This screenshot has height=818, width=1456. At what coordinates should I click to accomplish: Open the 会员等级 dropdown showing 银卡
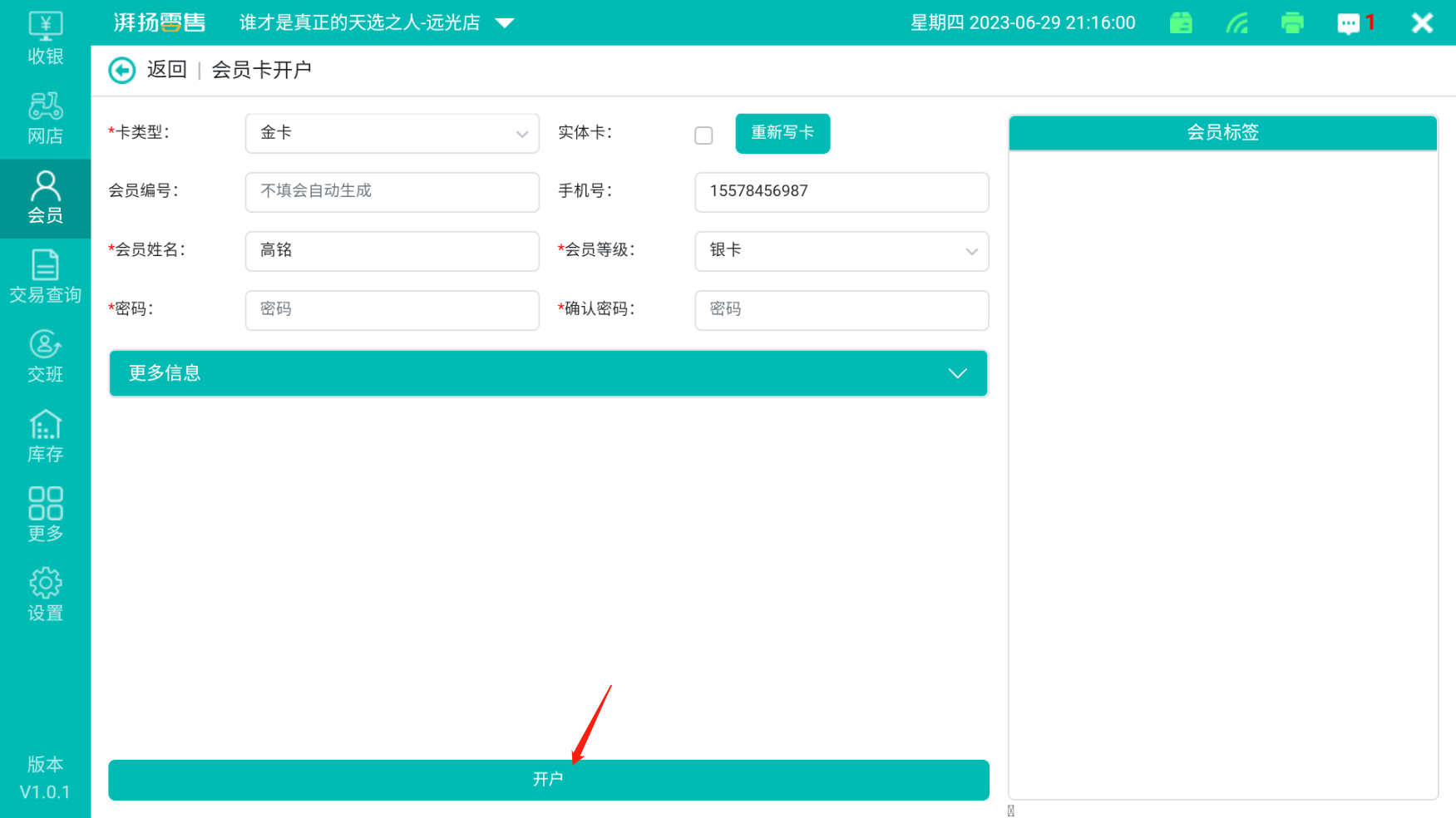(x=842, y=251)
